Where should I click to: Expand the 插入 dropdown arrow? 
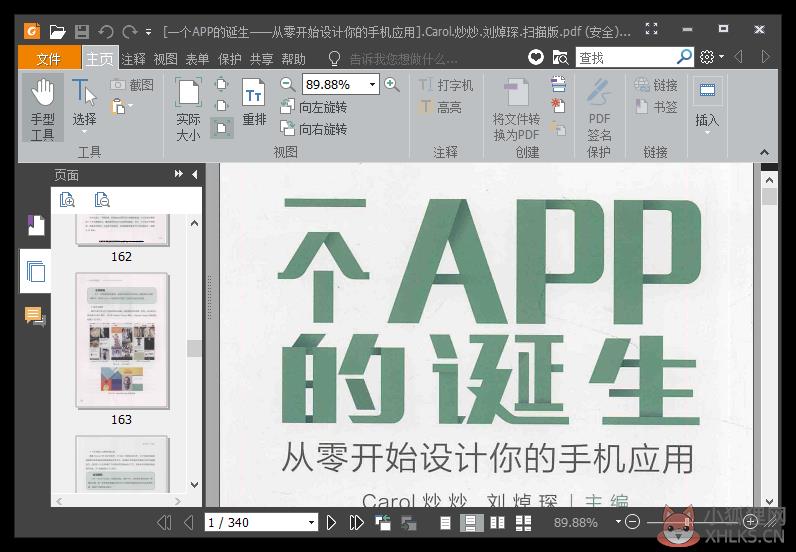[707, 134]
